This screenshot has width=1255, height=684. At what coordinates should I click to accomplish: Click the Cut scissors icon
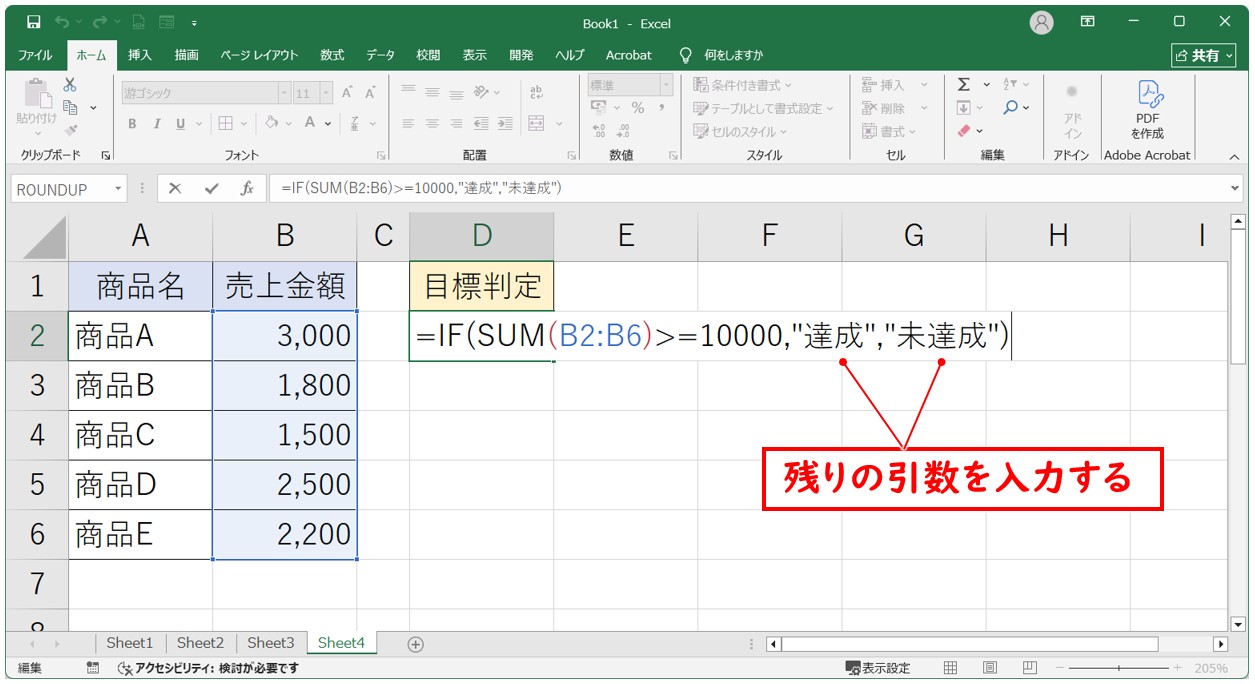pos(70,85)
